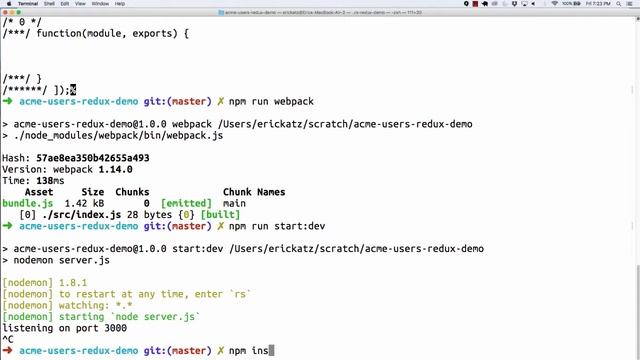Click the 'npm run start:dev' command text
The width and height of the screenshot is (640, 360).
[x=277, y=226]
